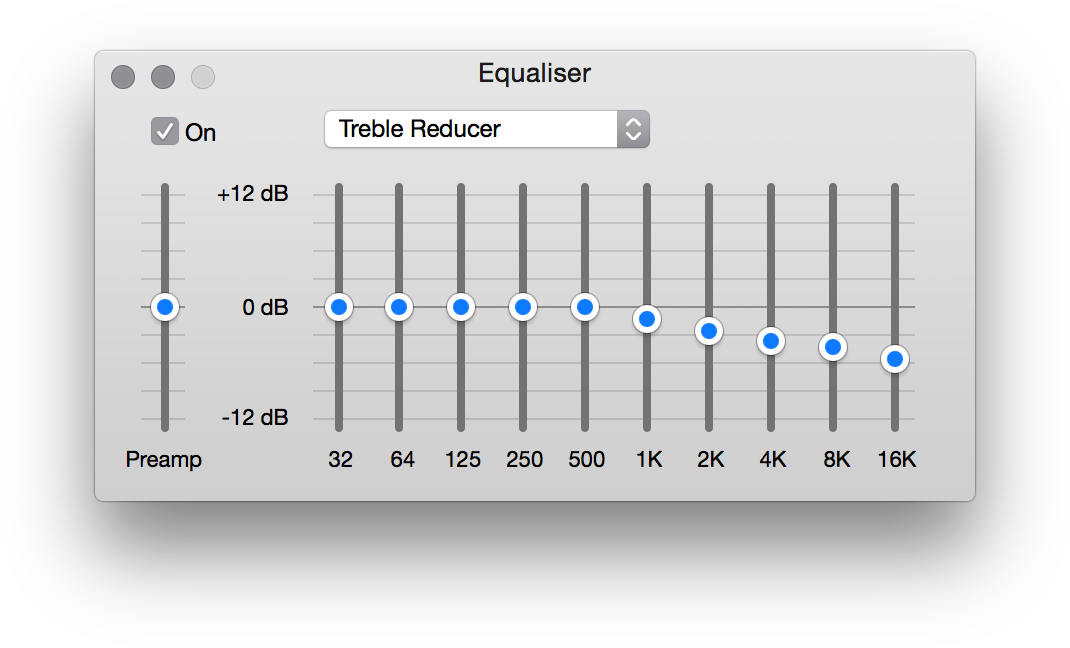The image size is (1070, 648).
Task: Click the 2K band slider knob
Action: pyautogui.click(x=709, y=331)
